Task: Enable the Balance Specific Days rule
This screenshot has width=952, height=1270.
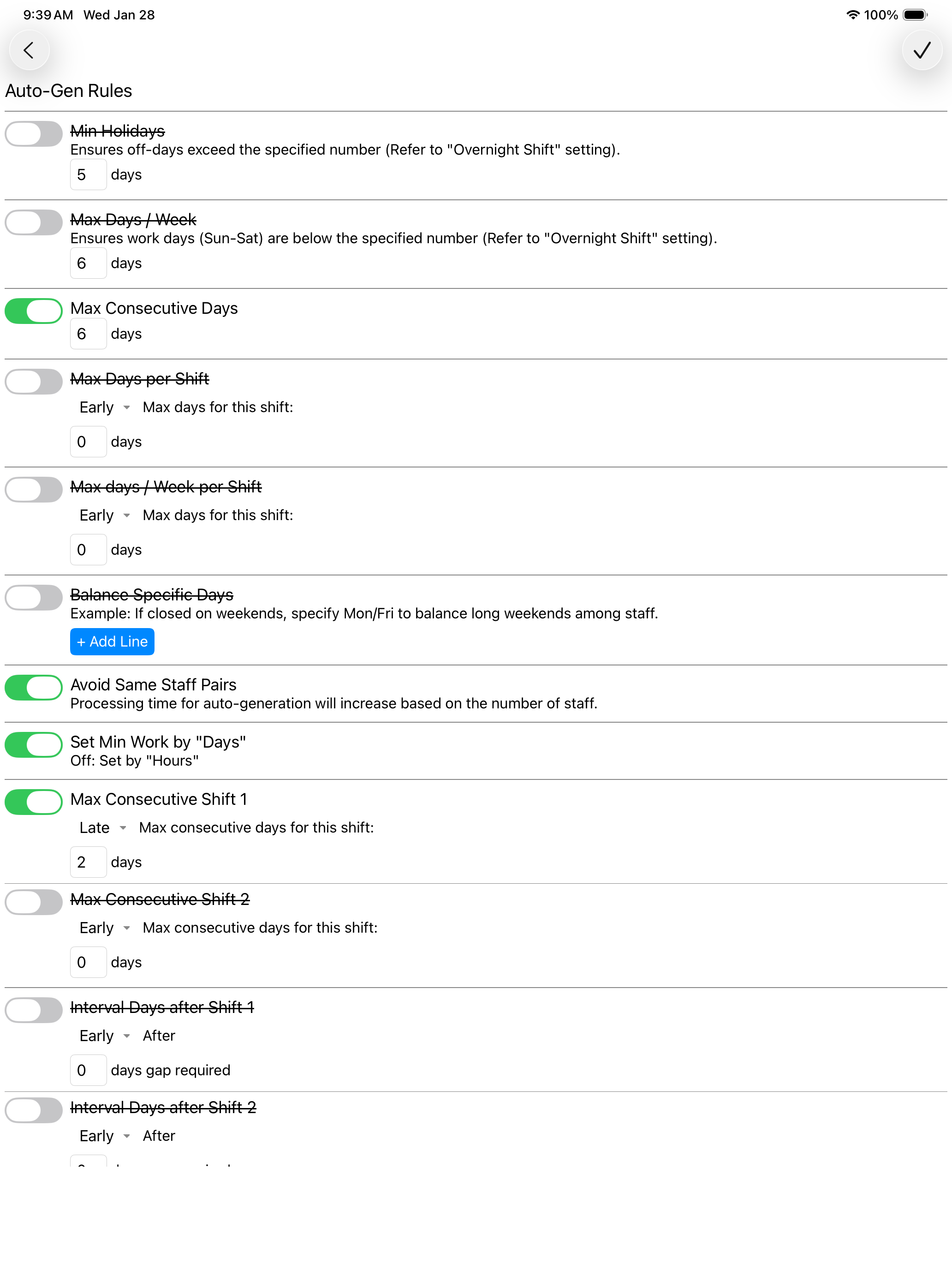Action: [x=33, y=597]
